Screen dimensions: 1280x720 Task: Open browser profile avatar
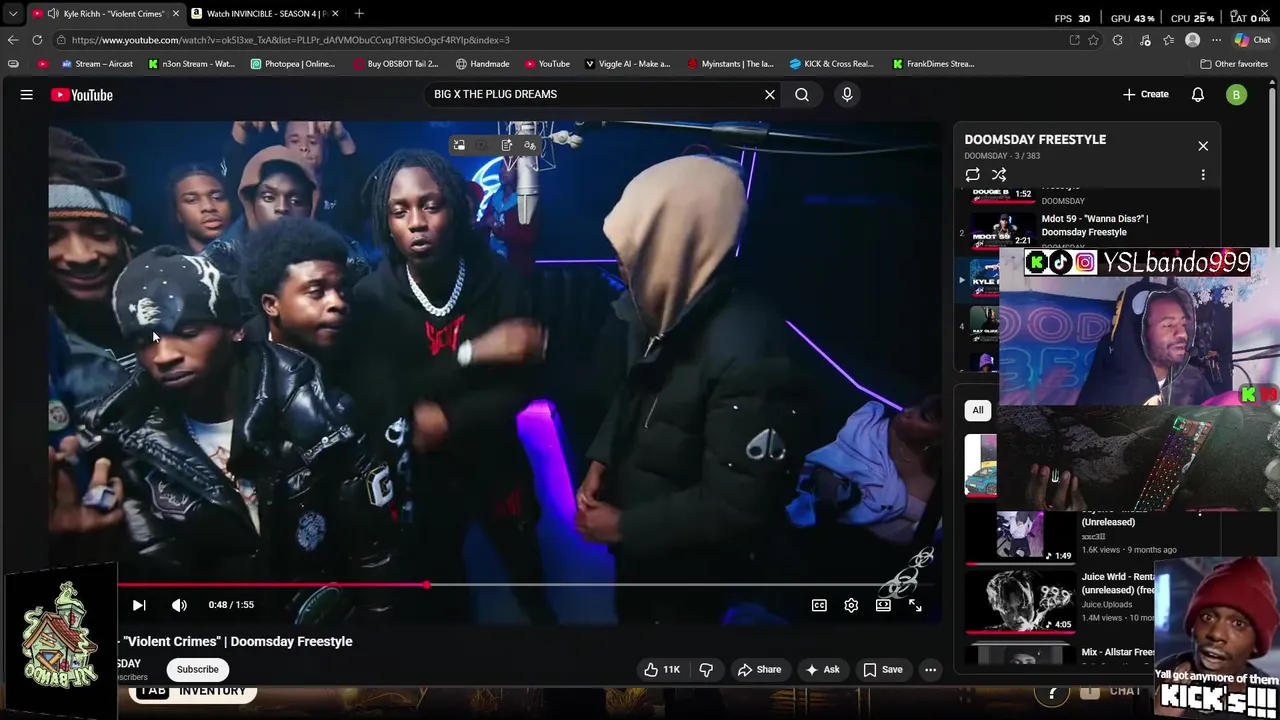[1192, 40]
